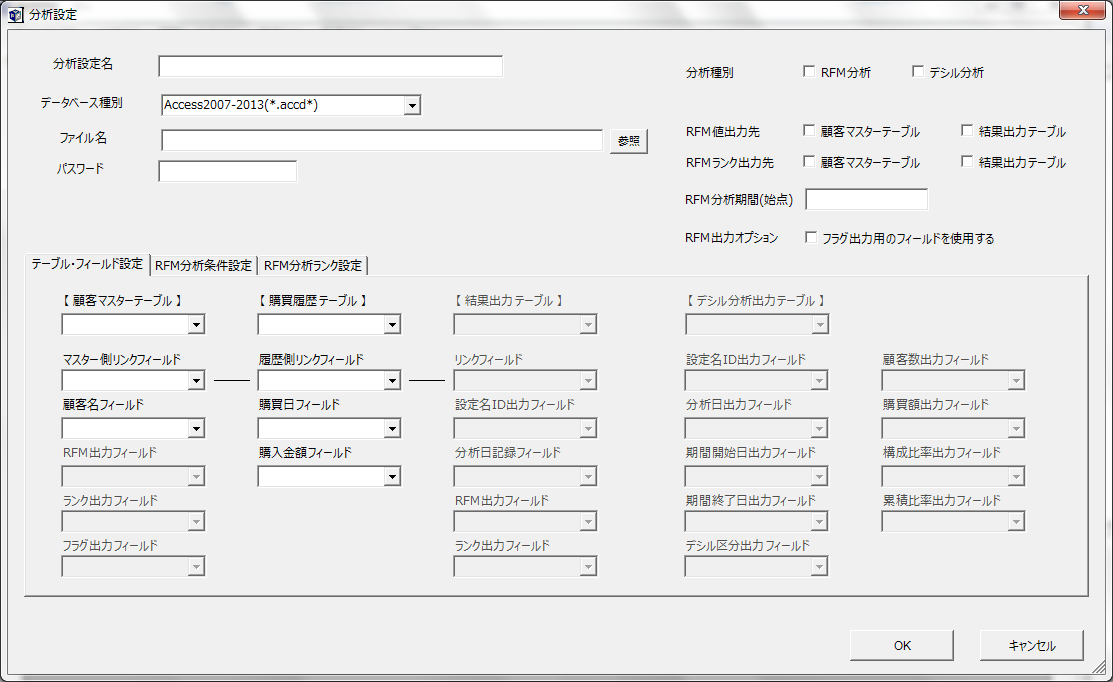Image resolution: width=1113 pixels, height=682 pixels.
Task: Open the データベース種別 dropdown
Action: tap(411, 105)
